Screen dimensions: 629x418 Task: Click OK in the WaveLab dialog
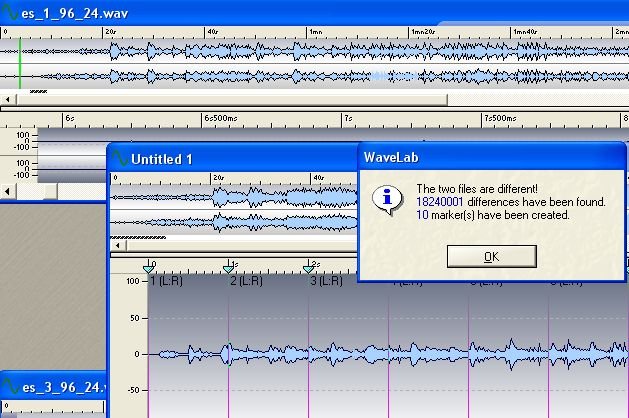coord(490,256)
